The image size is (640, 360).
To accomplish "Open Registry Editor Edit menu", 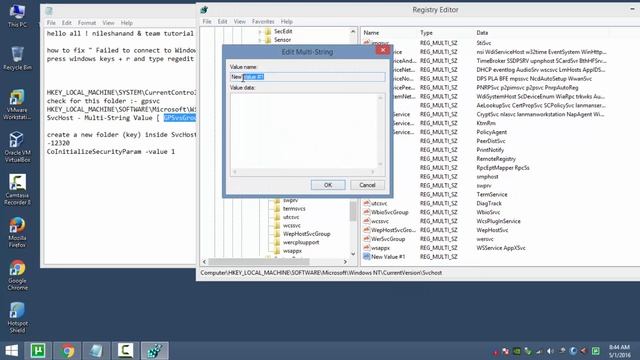I will 222,22.
